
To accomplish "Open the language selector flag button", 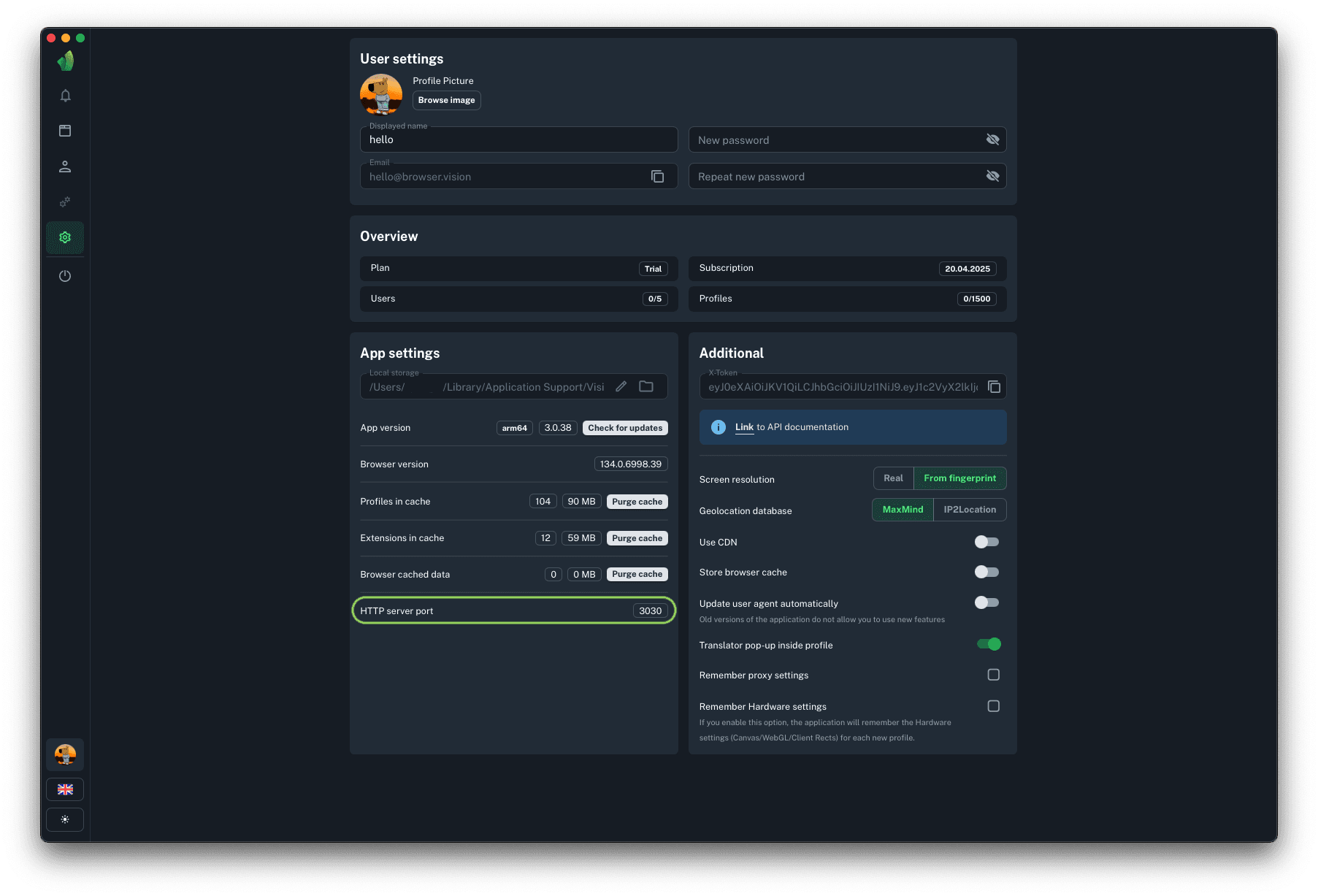I will 65,789.
